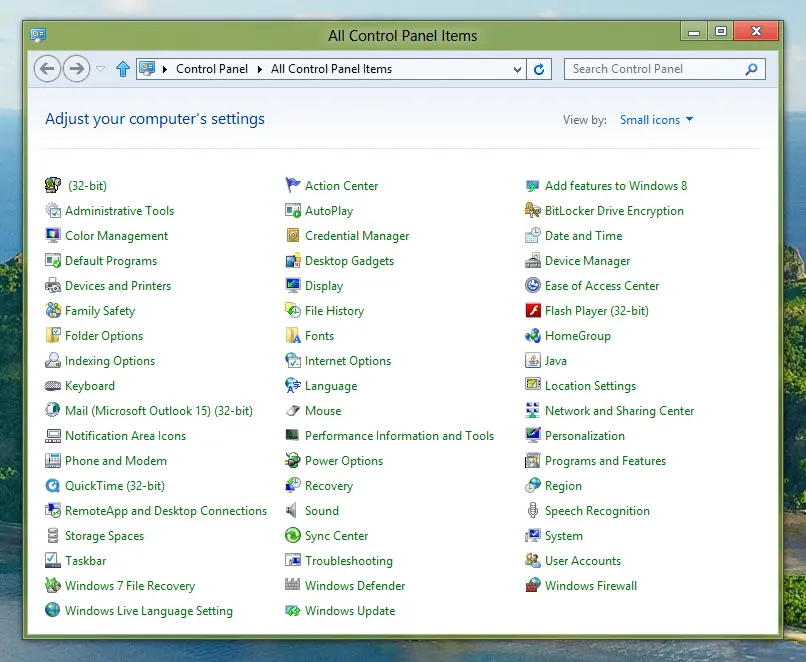
Task: Click the Windows Defender castle wall icon
Action: 292,584
